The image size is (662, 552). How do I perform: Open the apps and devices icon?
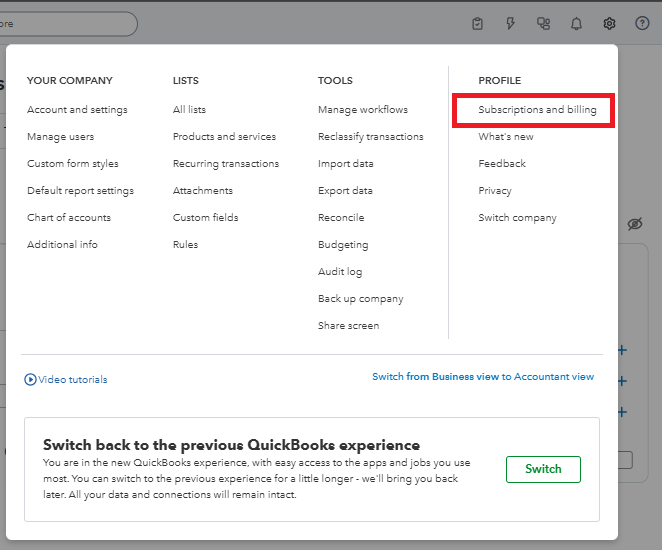click(543, 24)
